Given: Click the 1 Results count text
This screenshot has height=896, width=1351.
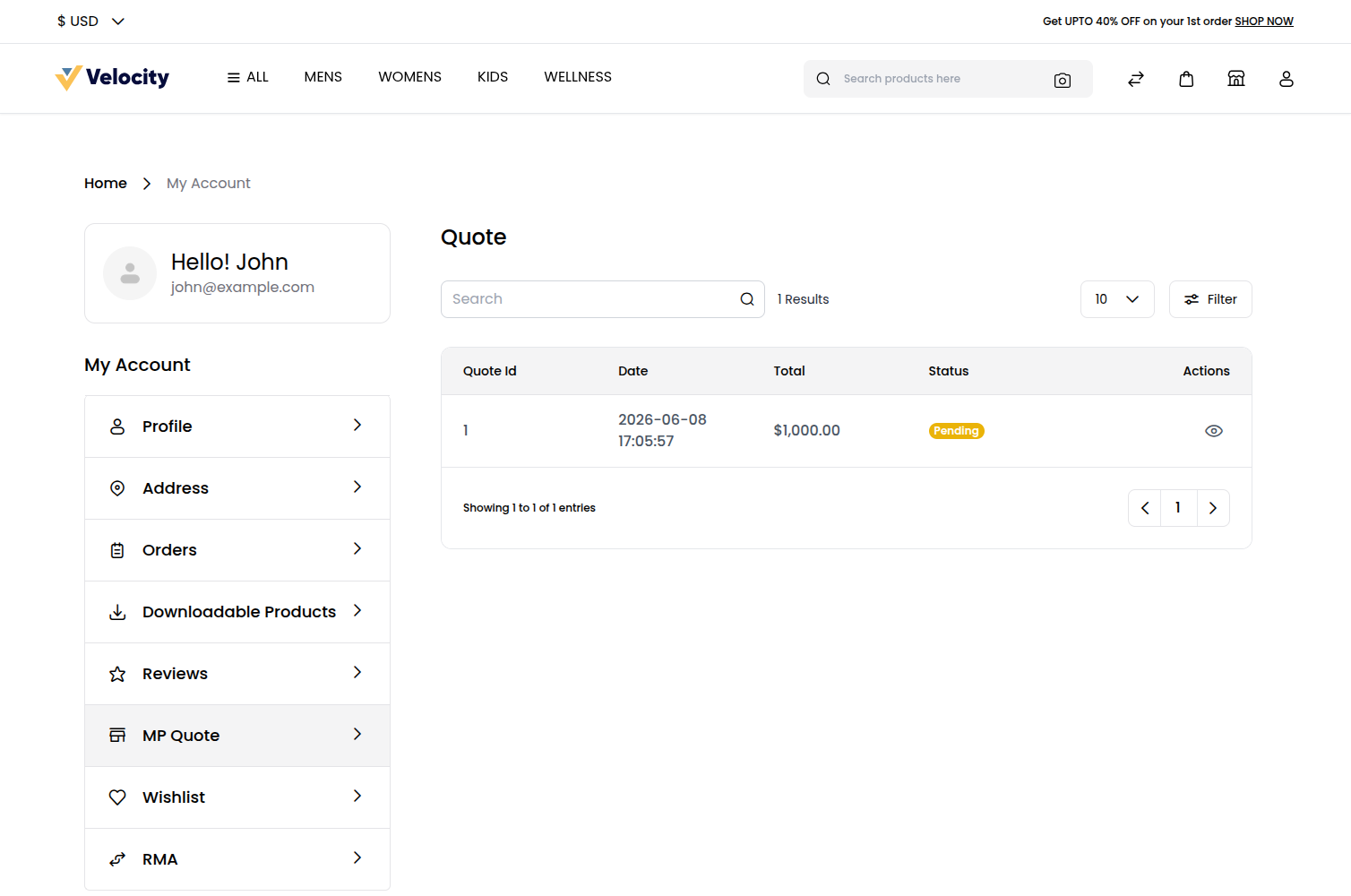Looking at the screenshot, I should tap(804, 299).
